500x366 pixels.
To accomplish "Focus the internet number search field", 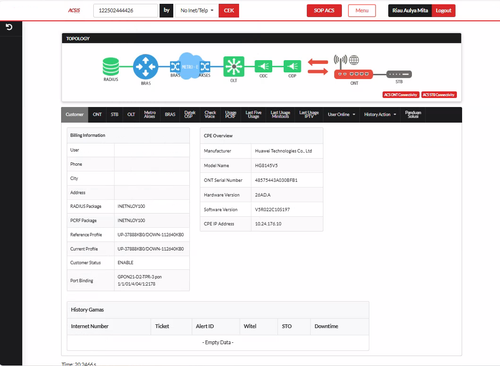I will click(x=125, y=11).
